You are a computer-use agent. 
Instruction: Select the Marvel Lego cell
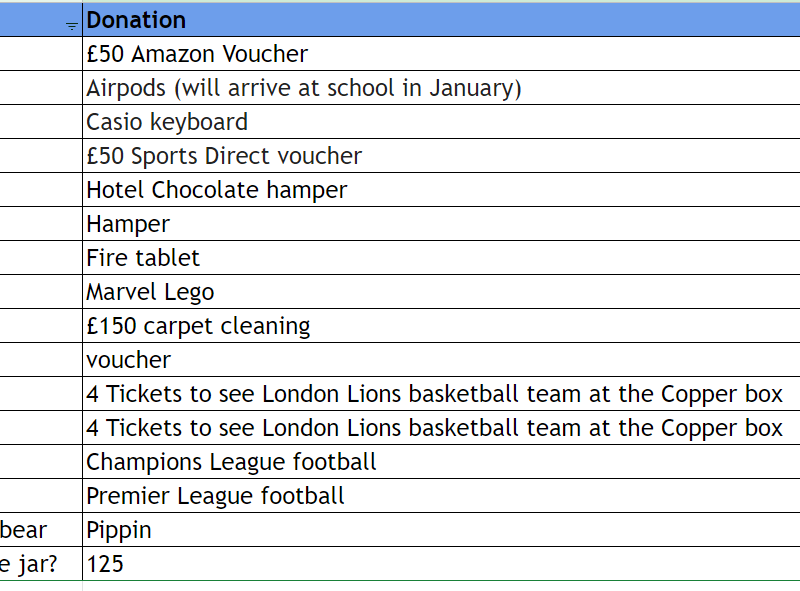[440, 292]
